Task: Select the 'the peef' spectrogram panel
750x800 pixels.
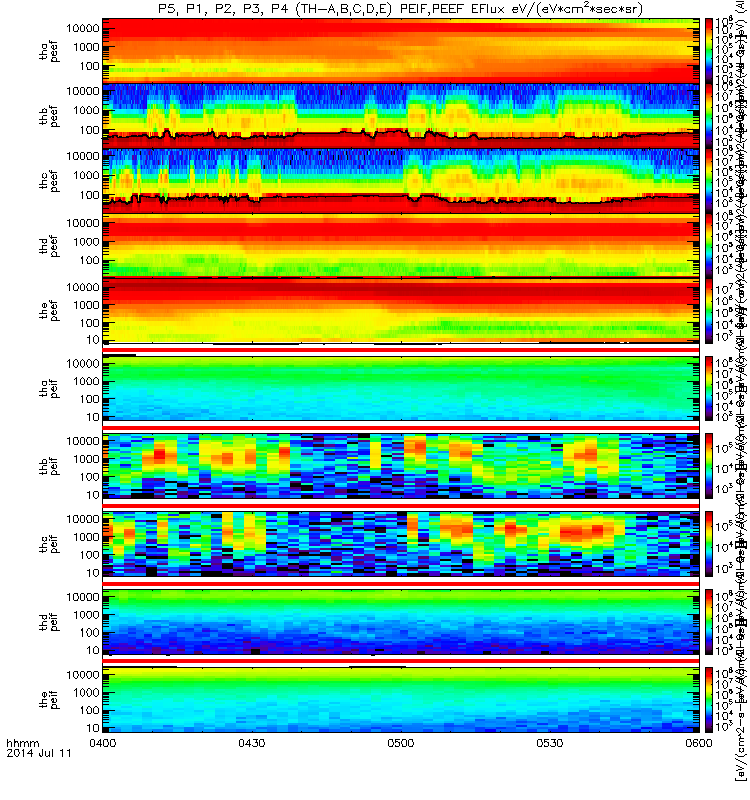Action: pyautogui.click(x=401, y=310)
